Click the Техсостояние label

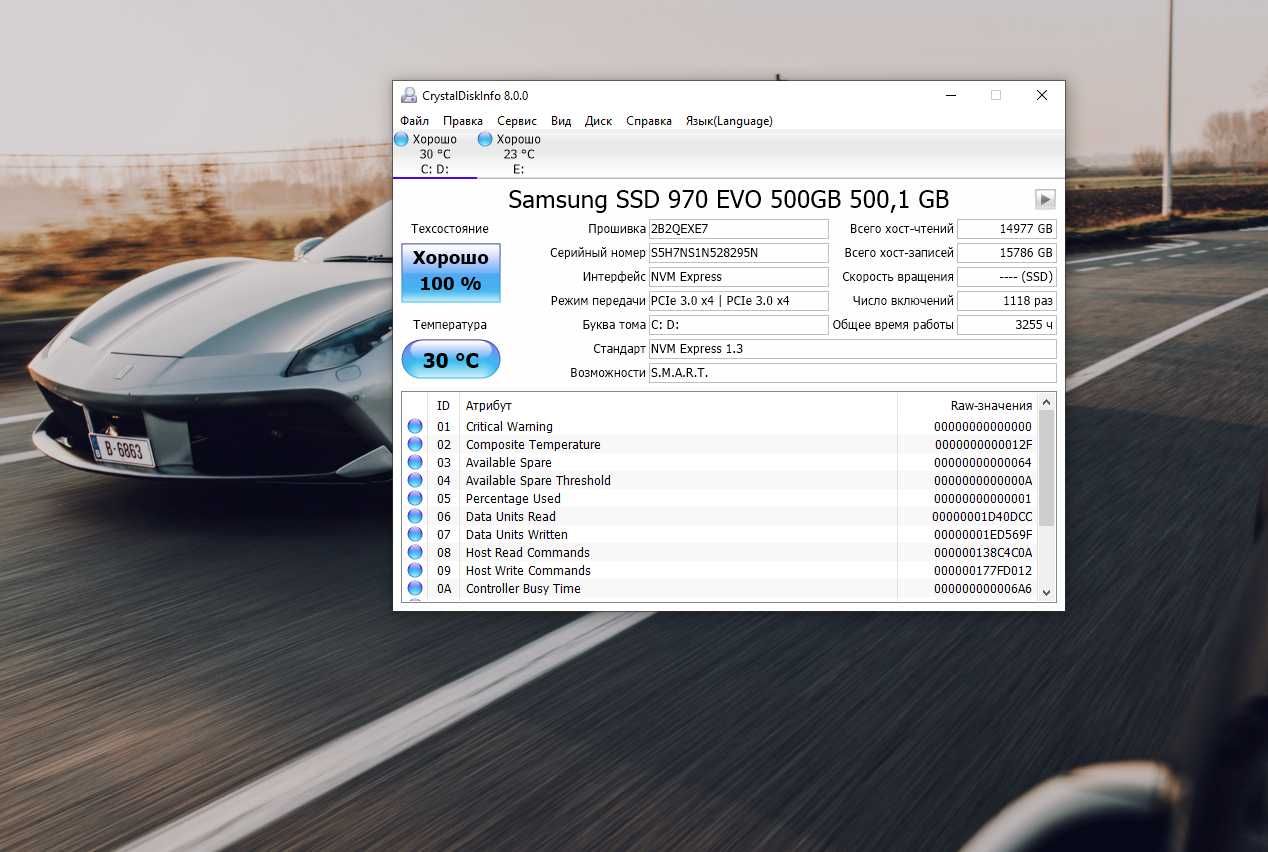pyautogui.click(x=450, y=229)
